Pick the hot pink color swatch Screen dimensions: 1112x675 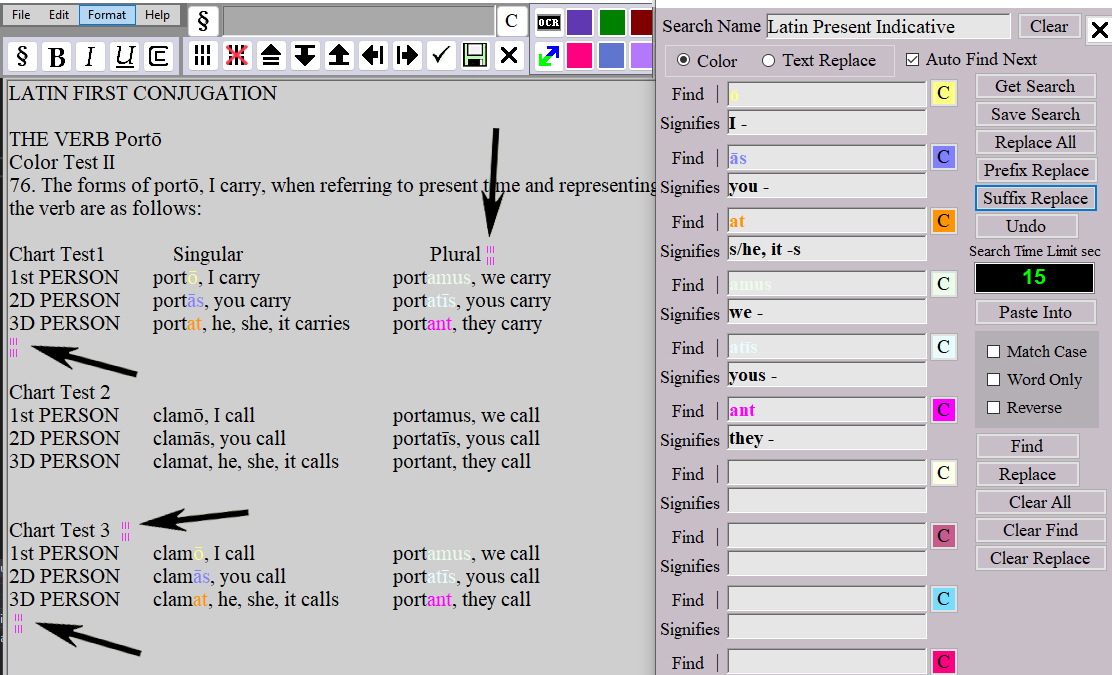click(x=580, y=56)
